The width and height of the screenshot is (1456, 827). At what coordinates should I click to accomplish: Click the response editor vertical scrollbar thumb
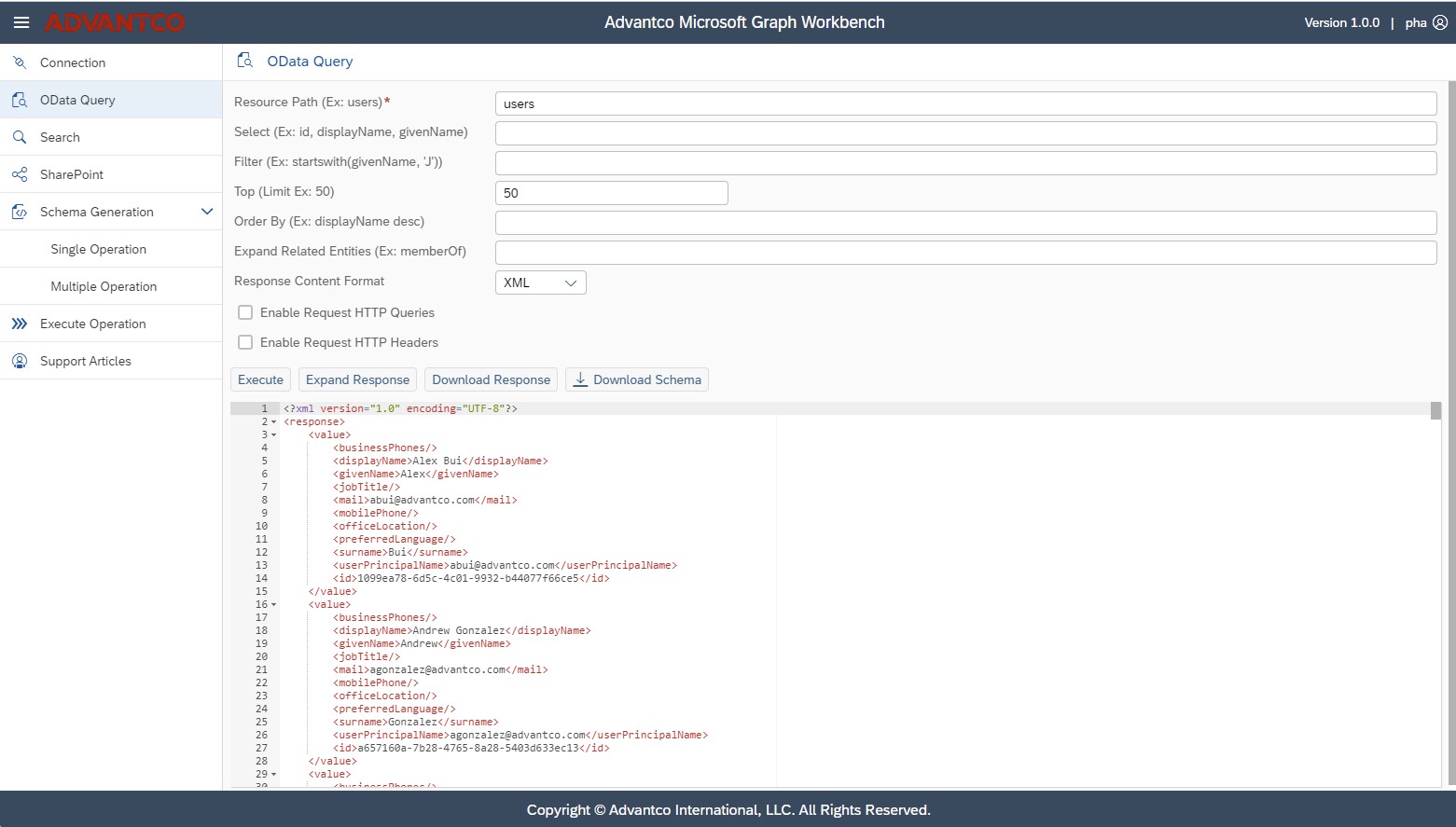1435,411
